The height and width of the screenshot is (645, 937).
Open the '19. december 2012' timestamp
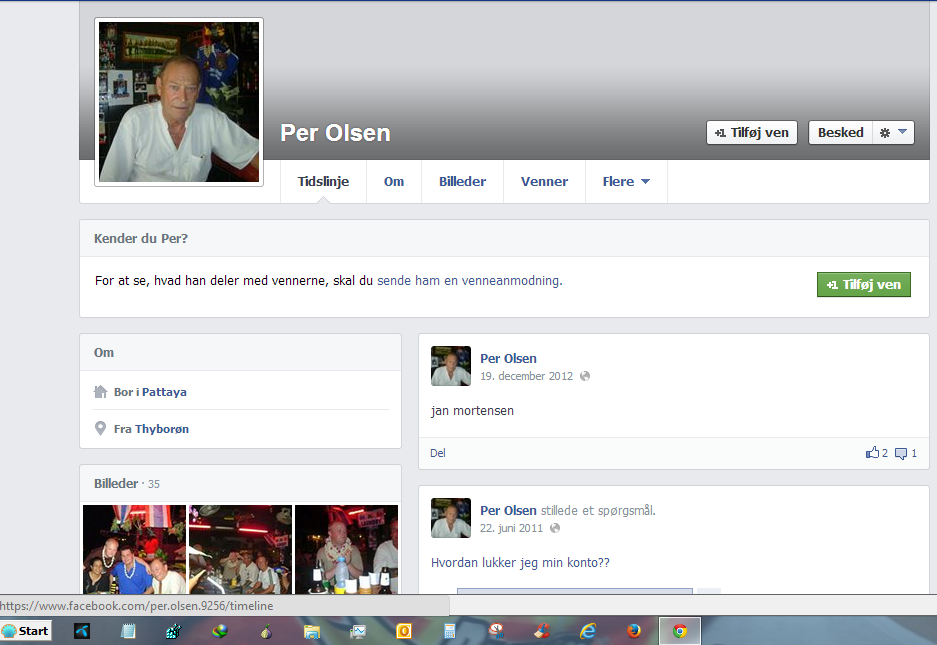[526, 376]
